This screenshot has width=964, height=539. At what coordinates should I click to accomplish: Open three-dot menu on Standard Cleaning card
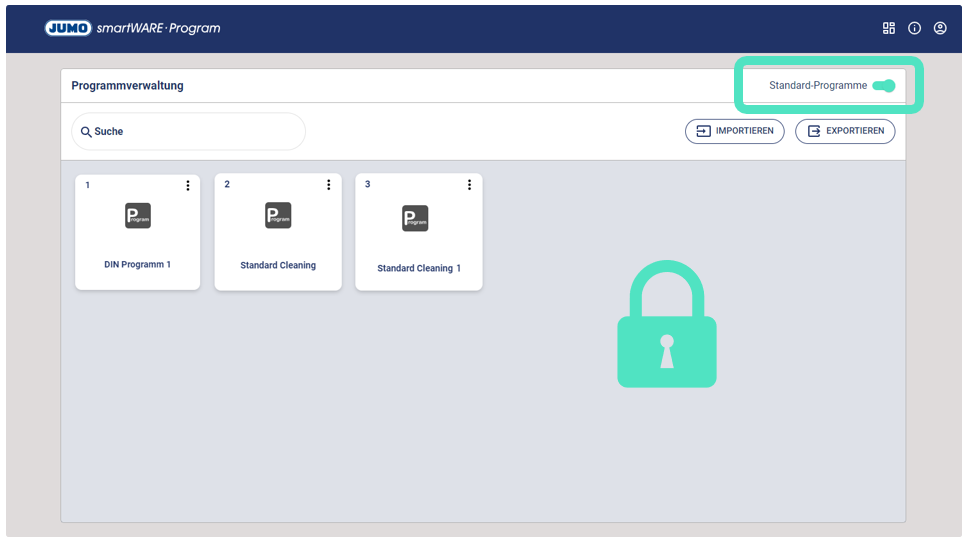(x=329, y=185)
